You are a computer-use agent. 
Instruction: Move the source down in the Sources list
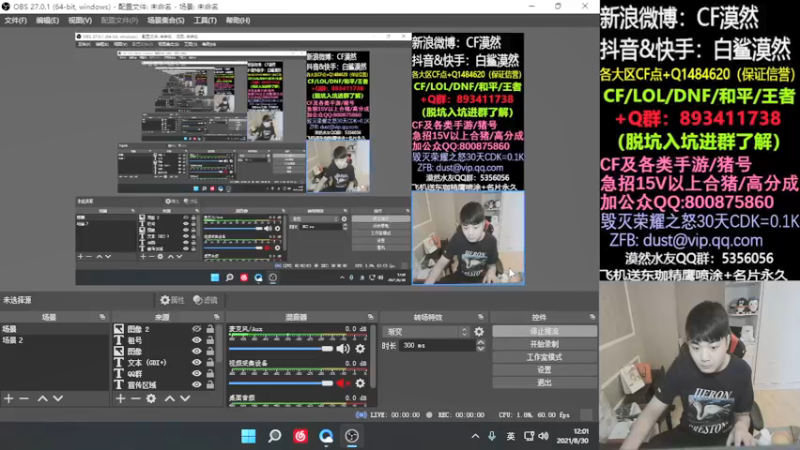click(x=185, y=398)
